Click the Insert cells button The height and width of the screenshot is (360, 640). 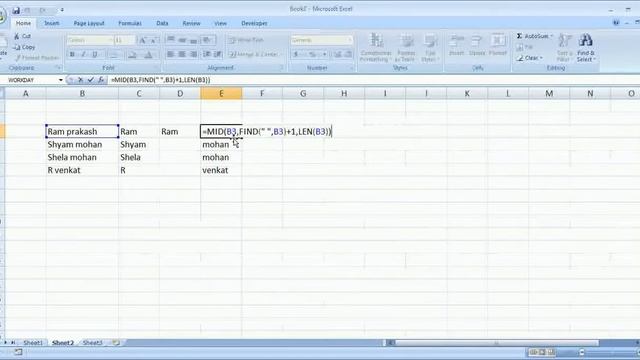point(456,45)
